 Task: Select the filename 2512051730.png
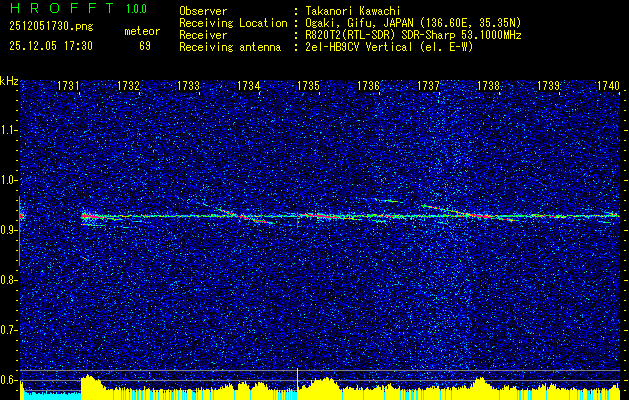pyautogui.click(x=51, y=26)
